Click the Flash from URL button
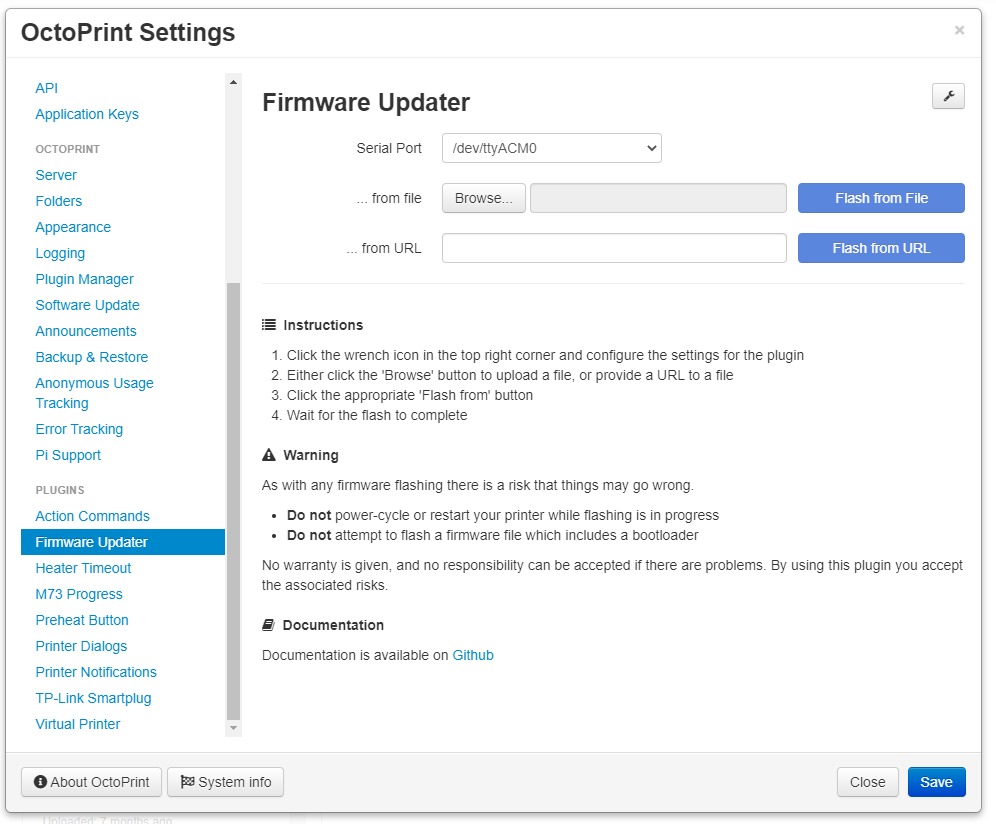The width and height of the screenshot is (996, 824). tap(881, 248)
